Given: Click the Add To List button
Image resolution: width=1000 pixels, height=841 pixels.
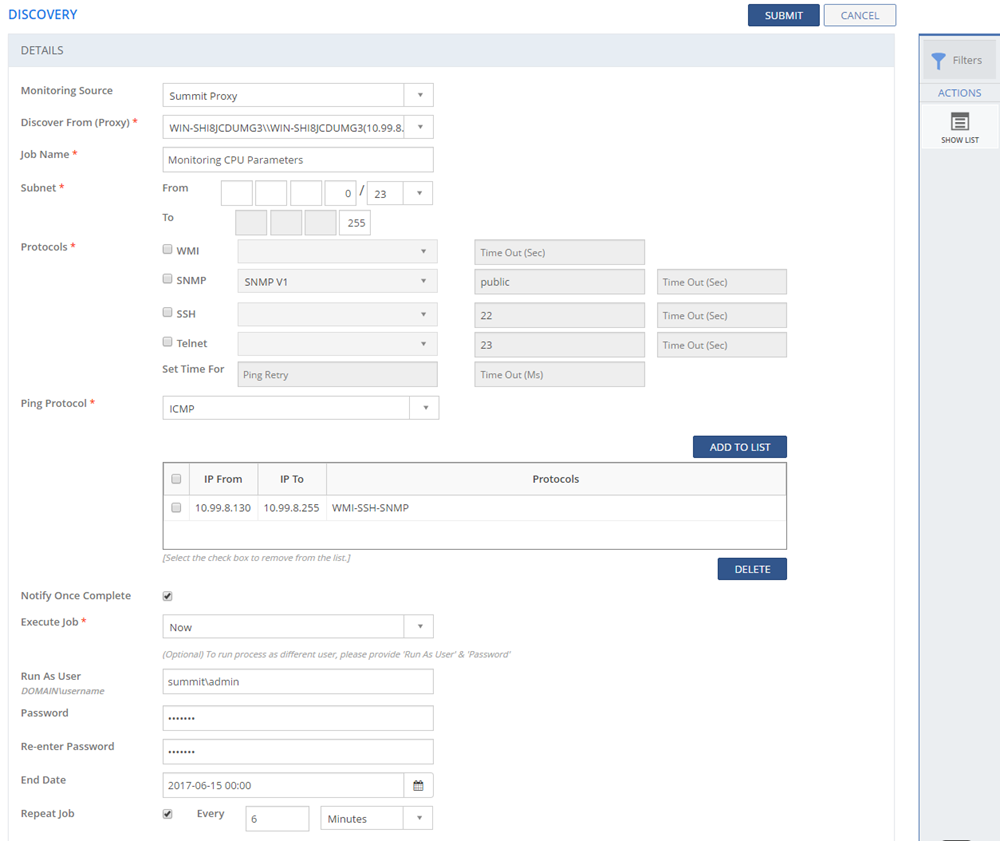Looking at the screenshot, I should click(x=740, y=447).
